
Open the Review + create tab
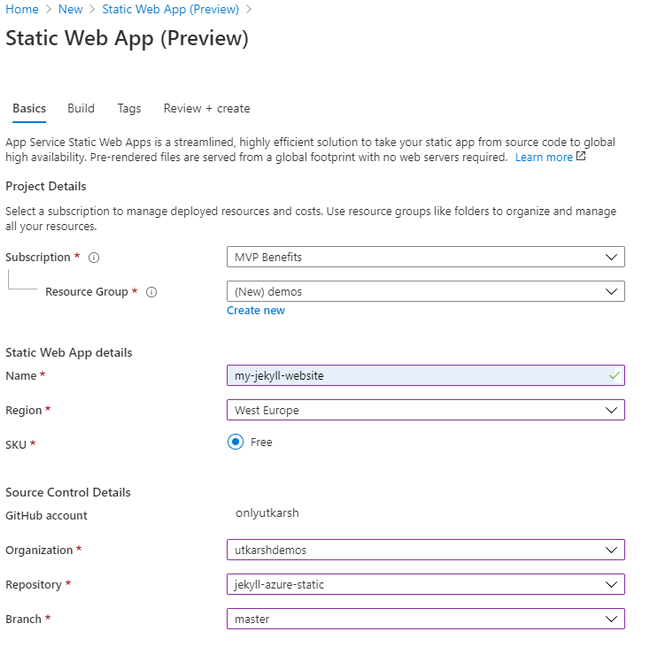pyautogui.click(x=206, y=108)
